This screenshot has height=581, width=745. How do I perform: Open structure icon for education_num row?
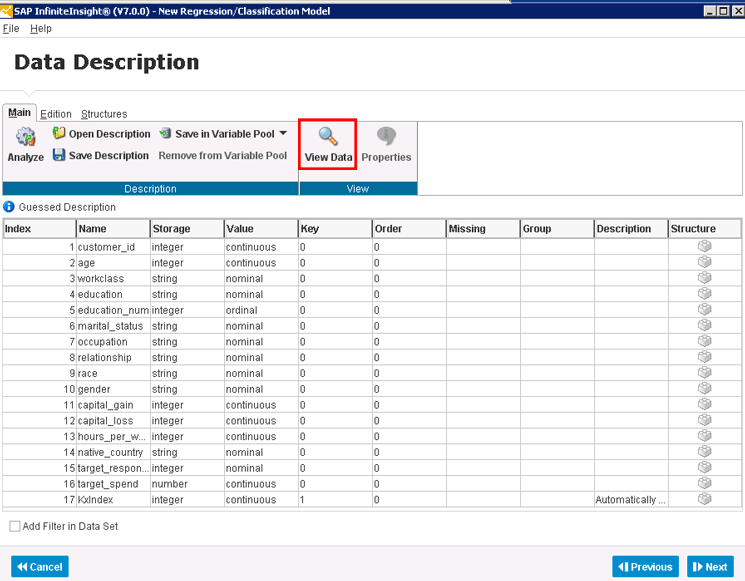pos(704,309)
